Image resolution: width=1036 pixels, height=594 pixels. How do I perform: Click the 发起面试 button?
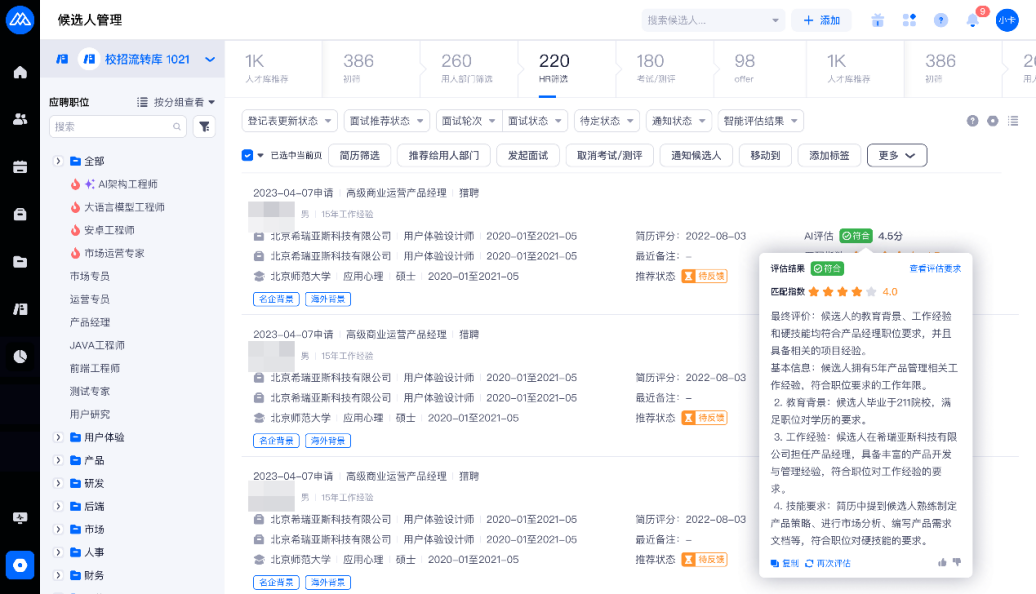pos(528,155)
